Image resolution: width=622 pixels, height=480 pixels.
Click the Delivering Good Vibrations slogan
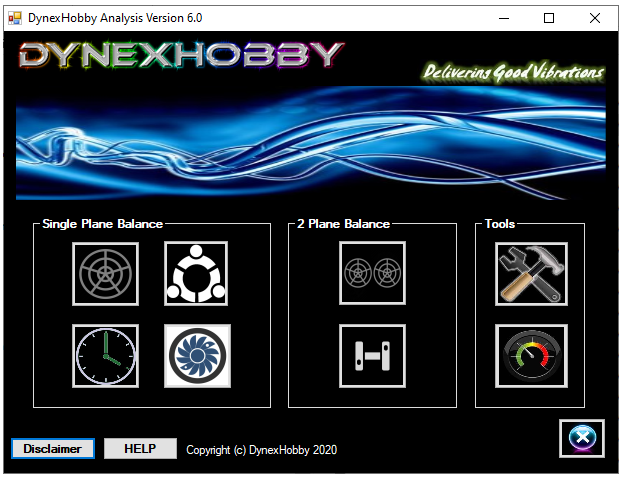point(513,73)
